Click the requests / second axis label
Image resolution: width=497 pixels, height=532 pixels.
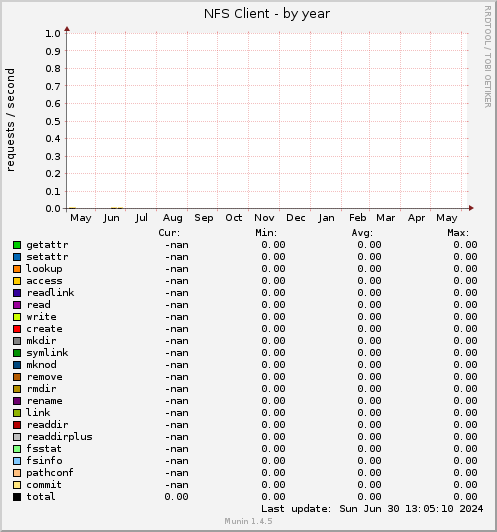[x=11, y=120]
